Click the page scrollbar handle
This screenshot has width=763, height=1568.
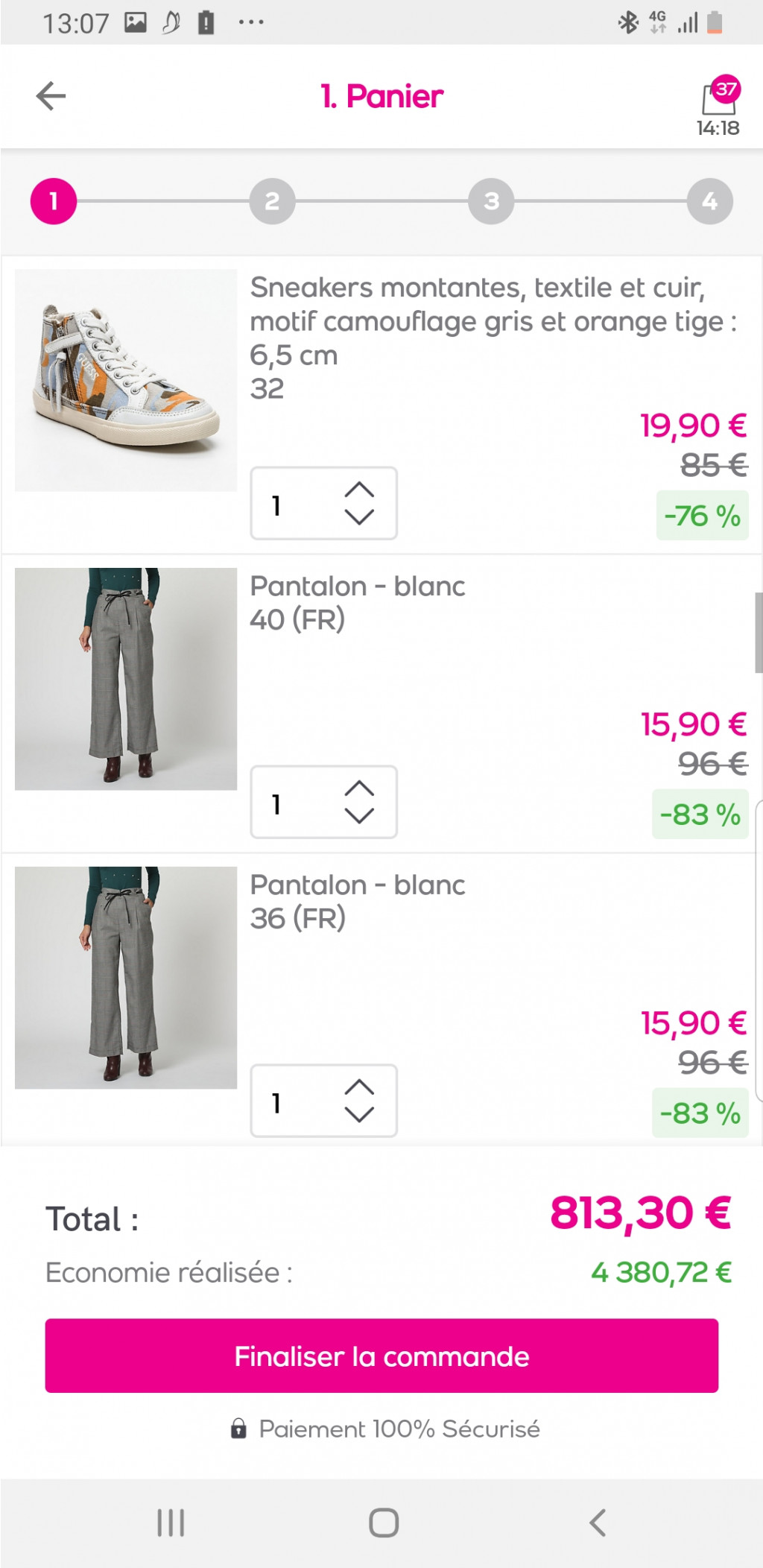759,633
